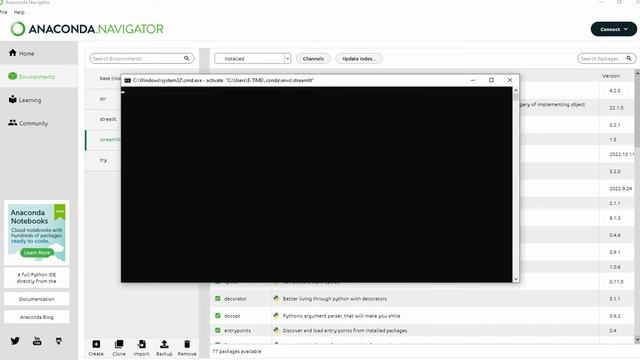Clone the selected environment

point(119,348)
